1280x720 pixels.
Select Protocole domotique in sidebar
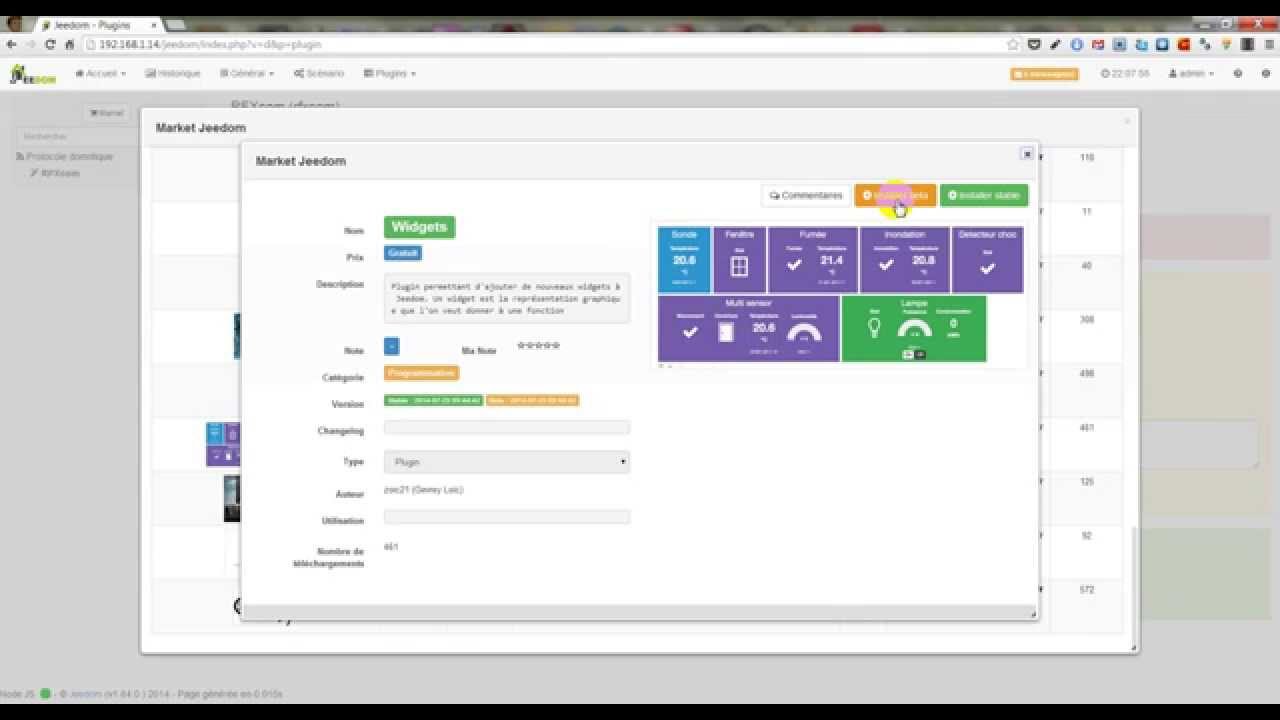[65, 157]
